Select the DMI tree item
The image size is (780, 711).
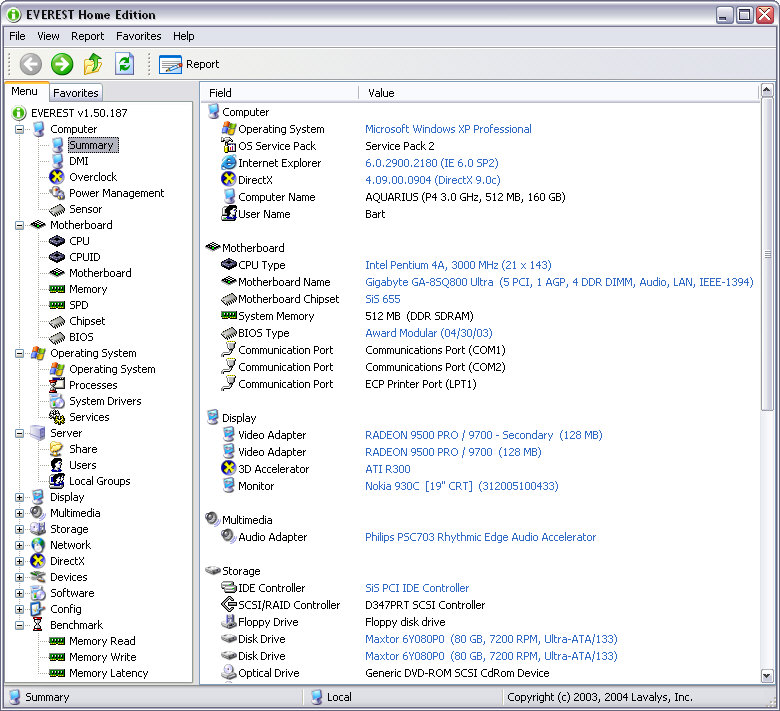coord(79,161)
